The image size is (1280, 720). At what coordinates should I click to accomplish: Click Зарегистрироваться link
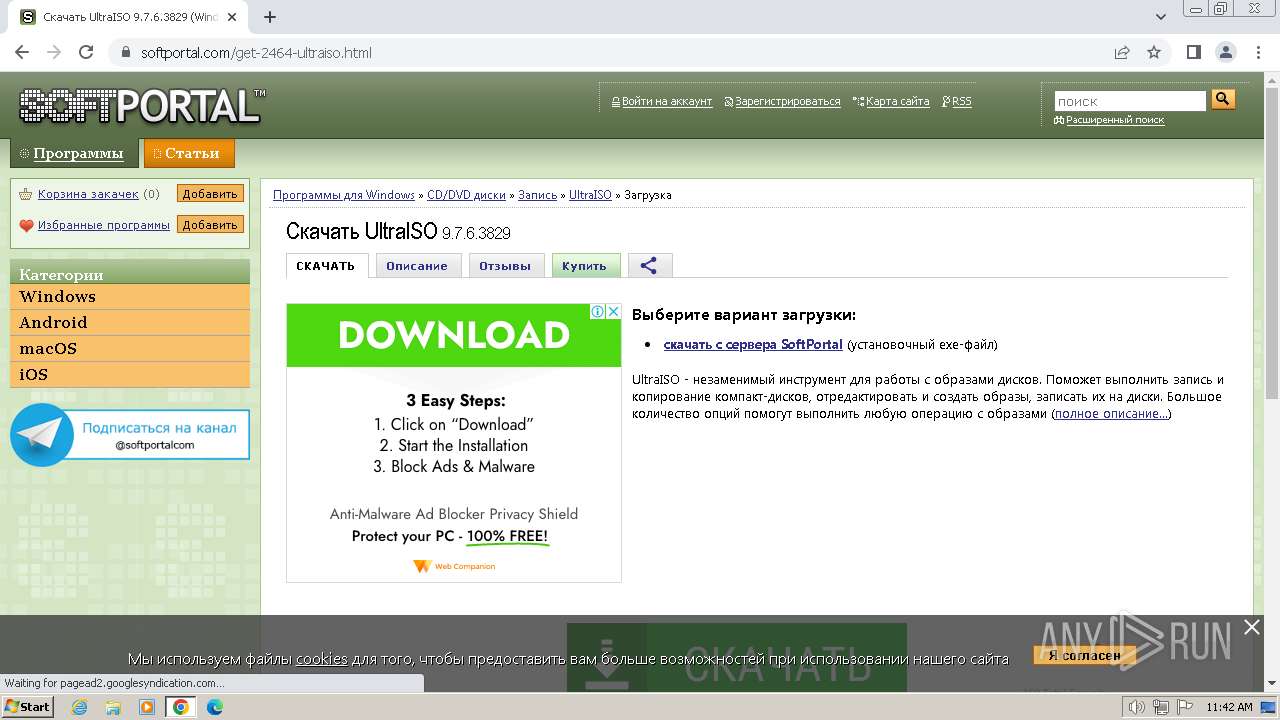(x=787, y=101)
